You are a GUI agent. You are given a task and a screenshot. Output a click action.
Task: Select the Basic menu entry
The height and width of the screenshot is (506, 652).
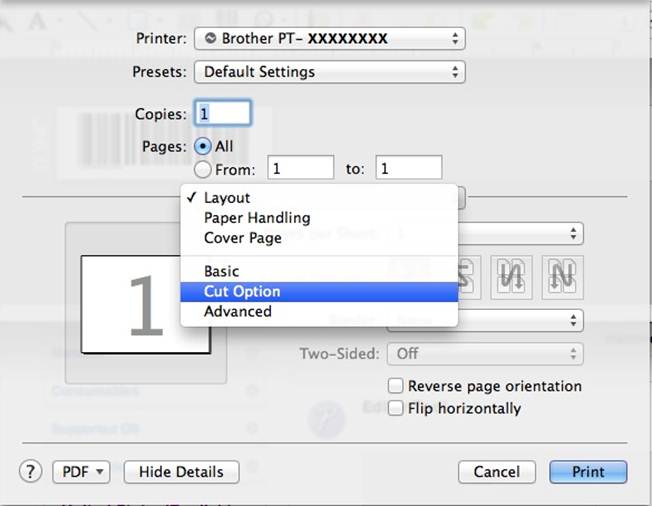(x=222, y=271)
